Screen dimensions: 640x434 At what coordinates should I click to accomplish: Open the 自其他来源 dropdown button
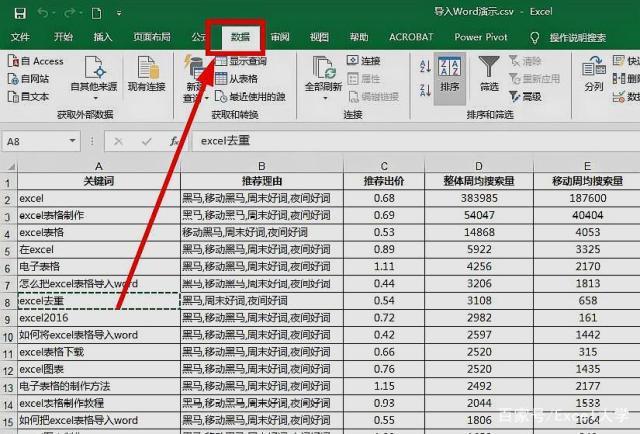pyautogui.click(x=94, y=78)
